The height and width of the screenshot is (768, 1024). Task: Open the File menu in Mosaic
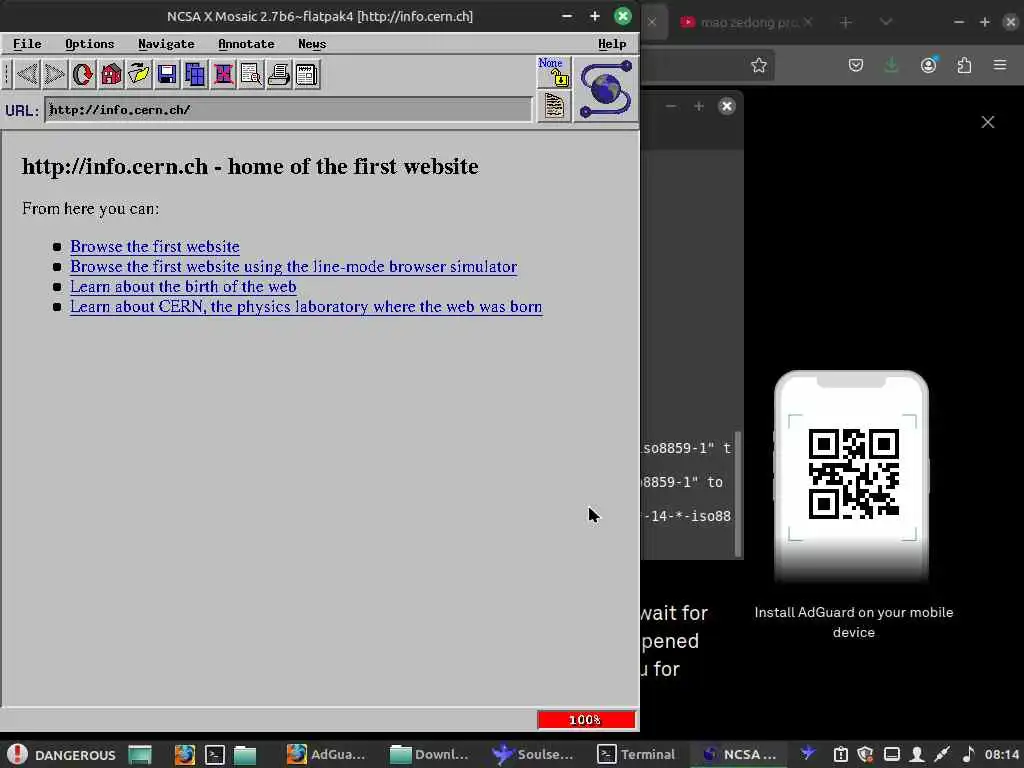coord(27,44)
